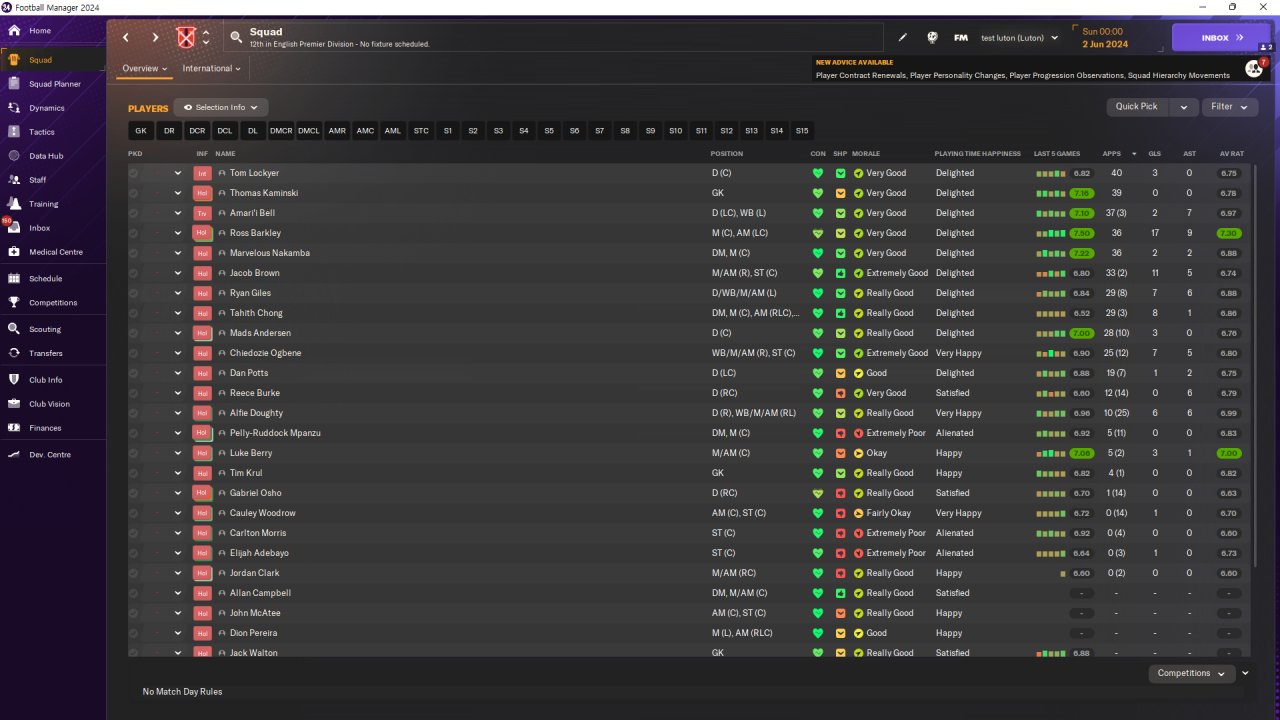
Task: Open Scouting via the magnifier sidebar icon
Action: 14,329
